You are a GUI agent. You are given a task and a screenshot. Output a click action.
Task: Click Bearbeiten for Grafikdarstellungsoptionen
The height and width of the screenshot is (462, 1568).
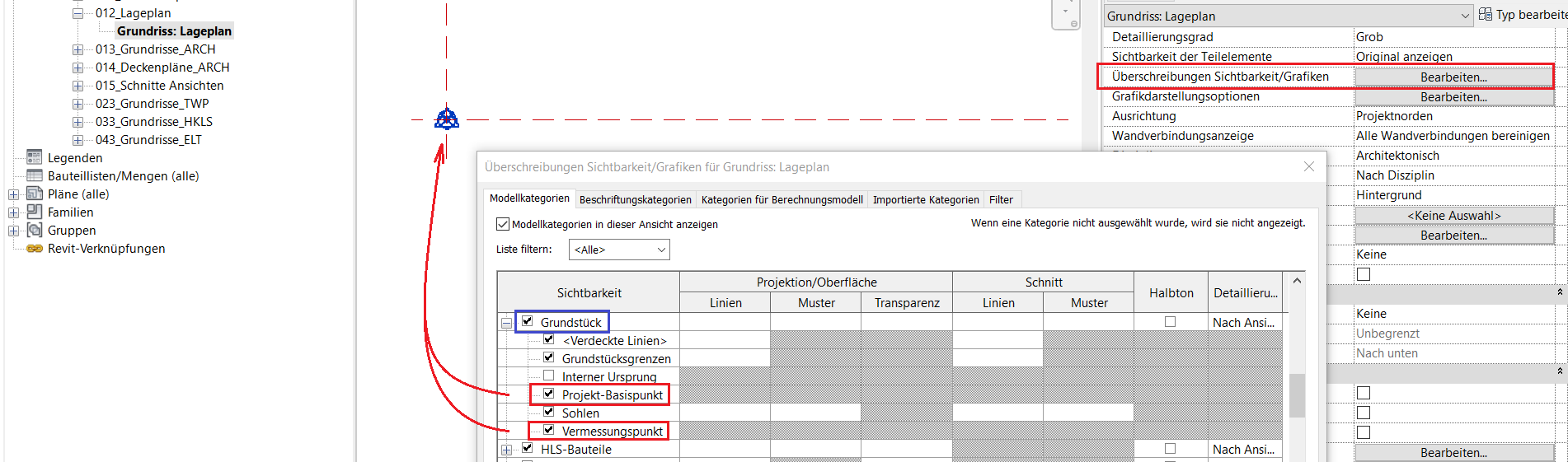pyautogui.click(x=1453, y=96)
